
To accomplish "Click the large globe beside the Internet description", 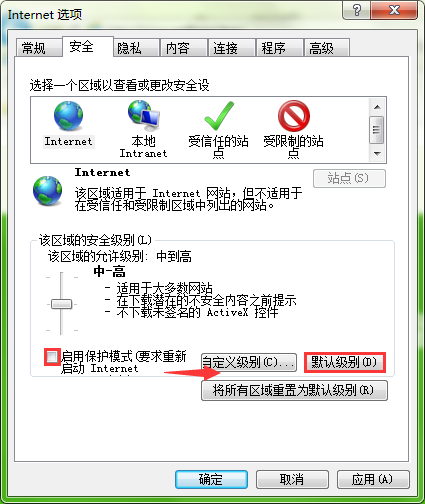I will coord(47,191).
